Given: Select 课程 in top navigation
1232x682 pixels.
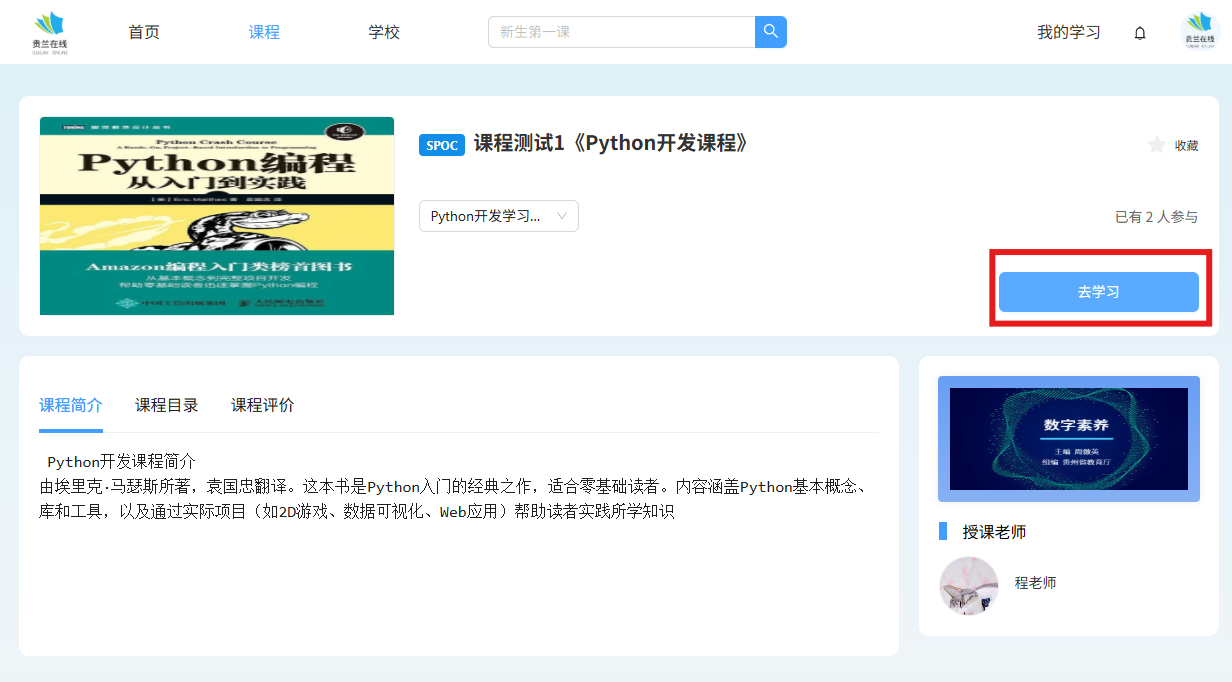Looking at the screenshot, I should click(x=264, y=32).
